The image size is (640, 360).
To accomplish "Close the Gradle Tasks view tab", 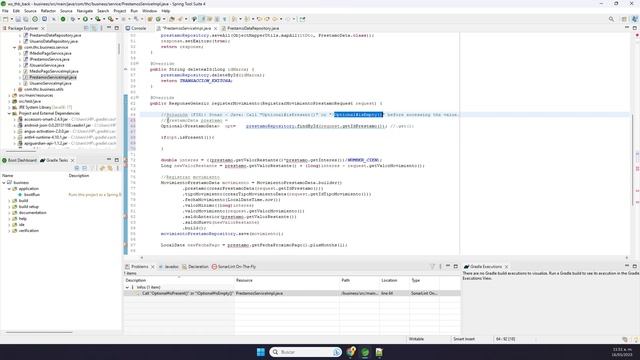I will click(x=73, y=160).
